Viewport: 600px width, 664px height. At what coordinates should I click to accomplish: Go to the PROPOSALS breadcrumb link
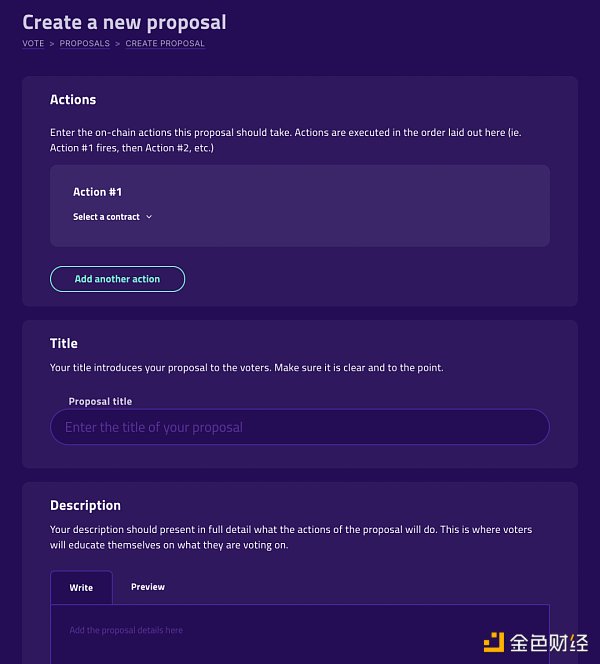(x=85, y=43)
